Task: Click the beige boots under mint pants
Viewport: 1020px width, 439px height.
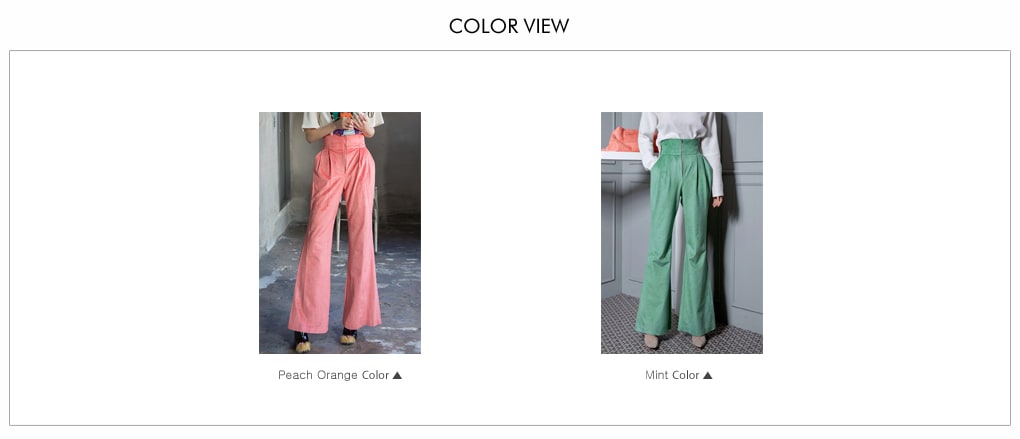Action: click(x=675, y=341)
